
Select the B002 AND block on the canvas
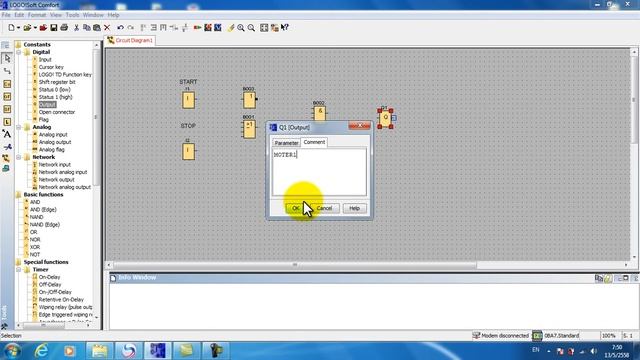tap(320, 113)
